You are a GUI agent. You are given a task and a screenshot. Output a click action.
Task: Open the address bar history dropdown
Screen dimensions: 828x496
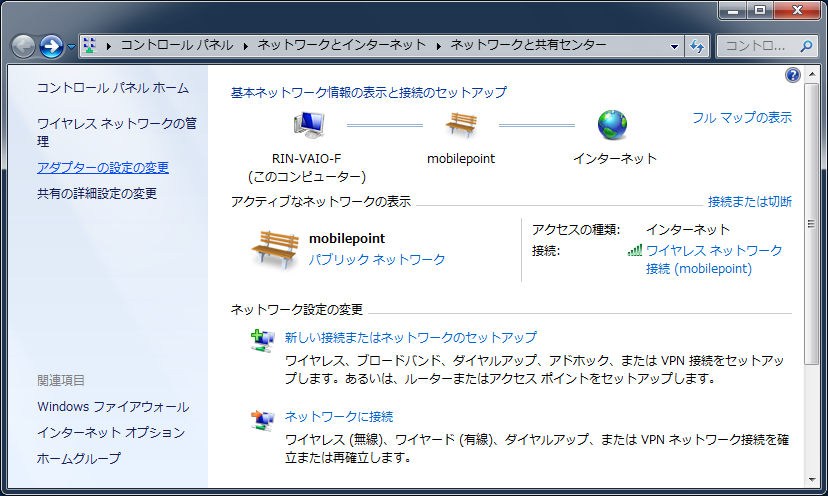click(674, 46)
